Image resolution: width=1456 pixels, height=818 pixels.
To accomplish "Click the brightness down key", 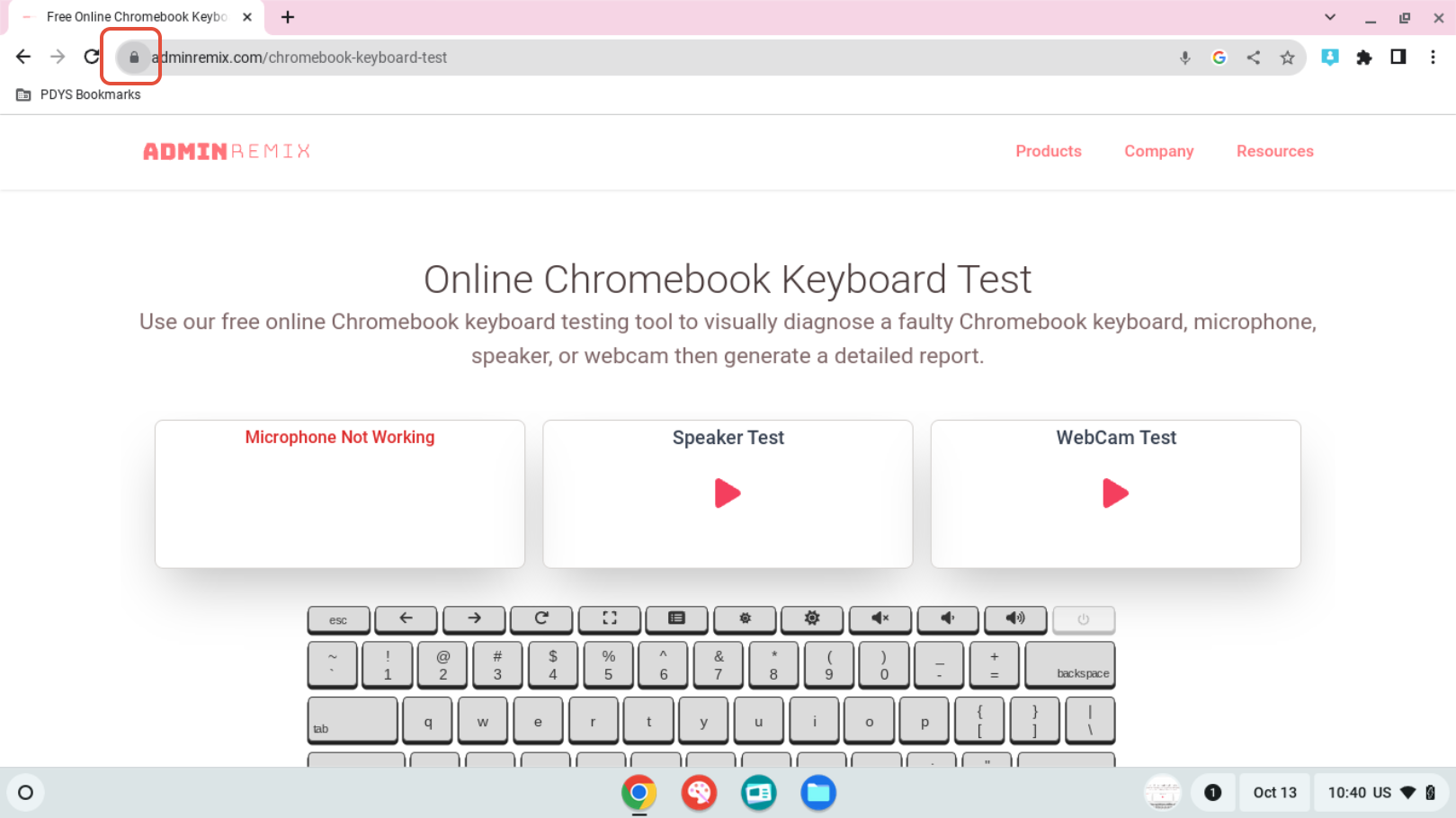I will (x=745, y=619).
